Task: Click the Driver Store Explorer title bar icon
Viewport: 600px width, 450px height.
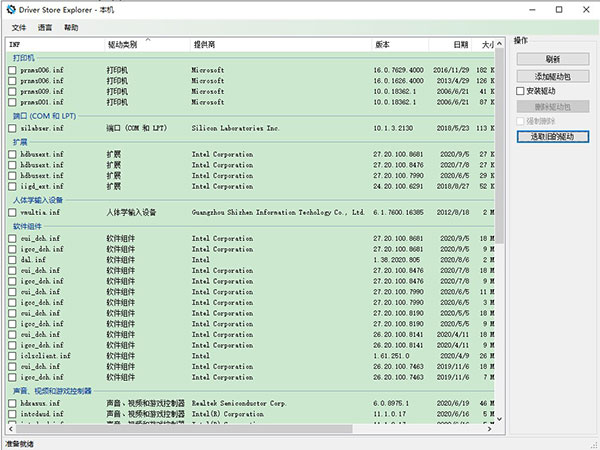Action: pos(10,10)
